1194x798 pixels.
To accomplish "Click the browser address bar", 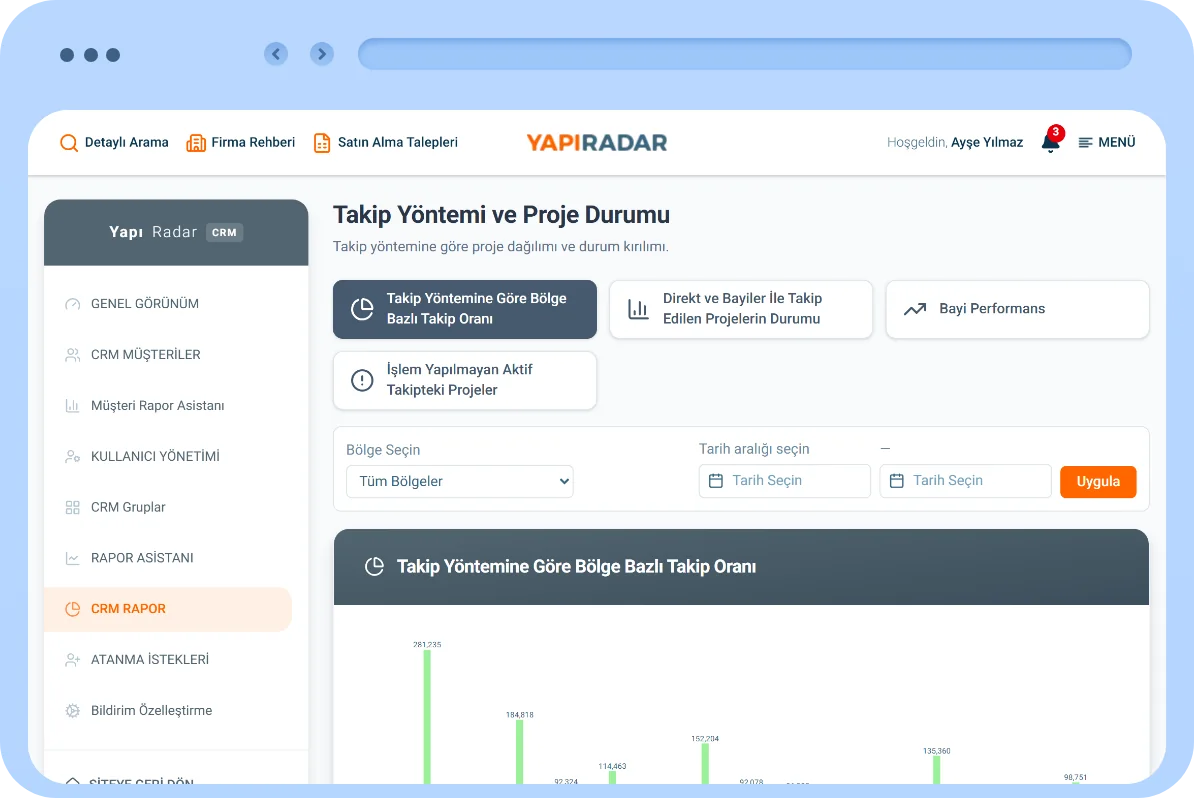I will pos(744,54).
